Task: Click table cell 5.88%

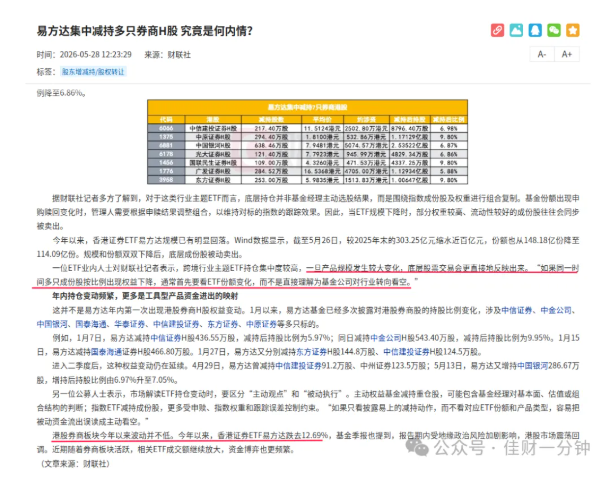Action: click(448, 171)
